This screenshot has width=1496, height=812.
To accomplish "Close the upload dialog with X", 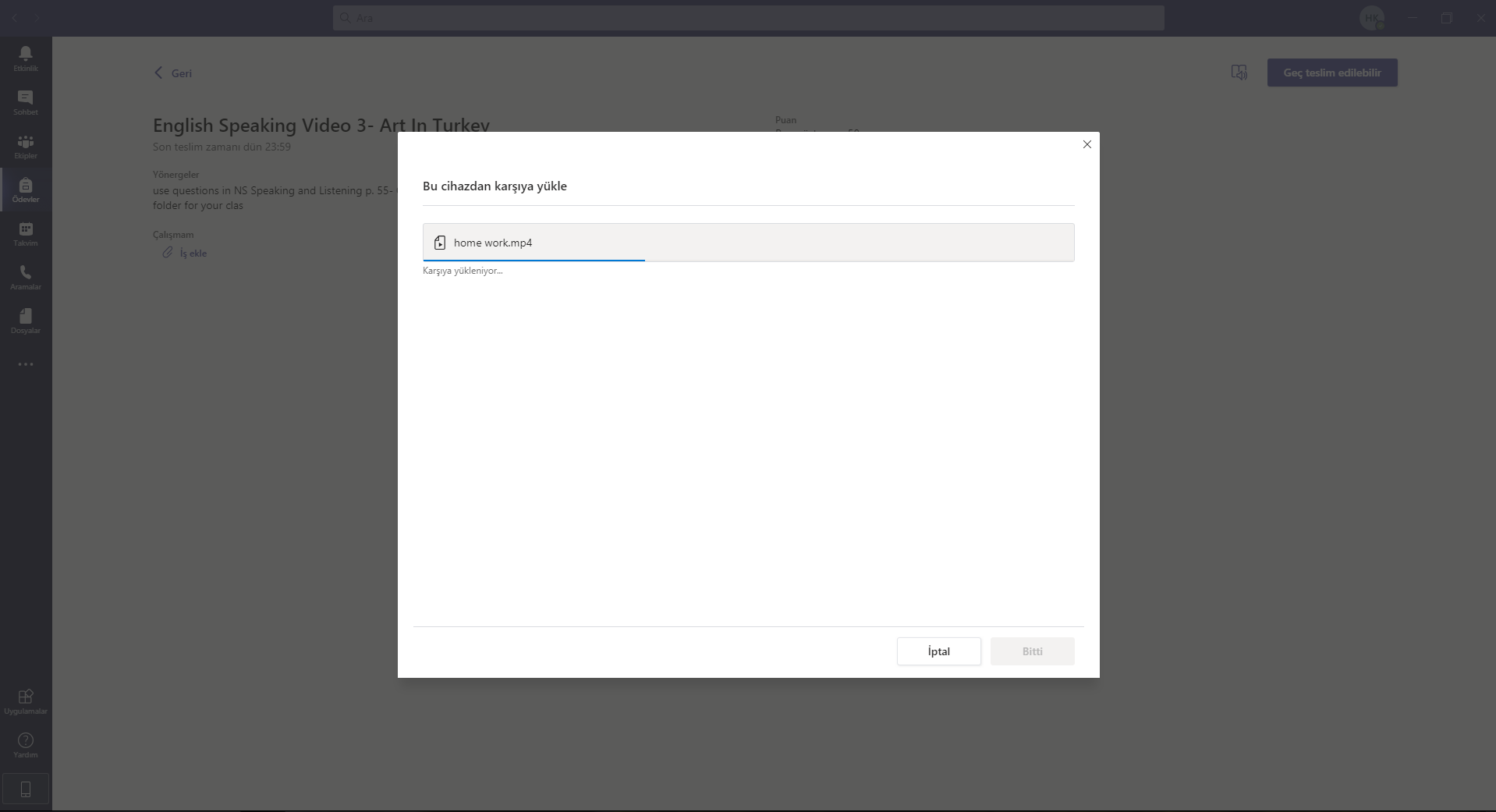I will (x=1087, y=144).
